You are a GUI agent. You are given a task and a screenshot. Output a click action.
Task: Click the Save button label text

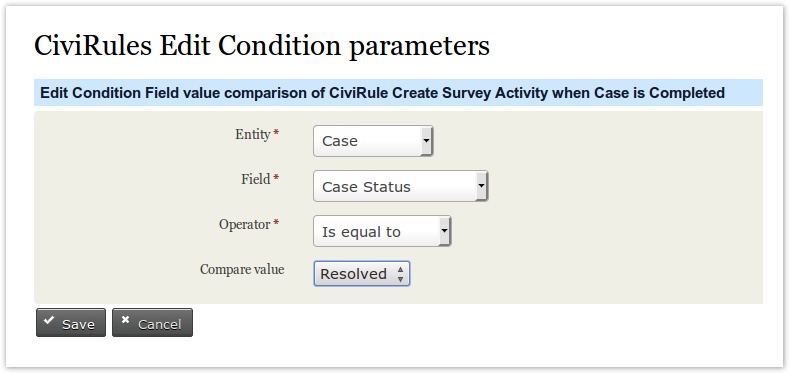[x=78, y=325]
